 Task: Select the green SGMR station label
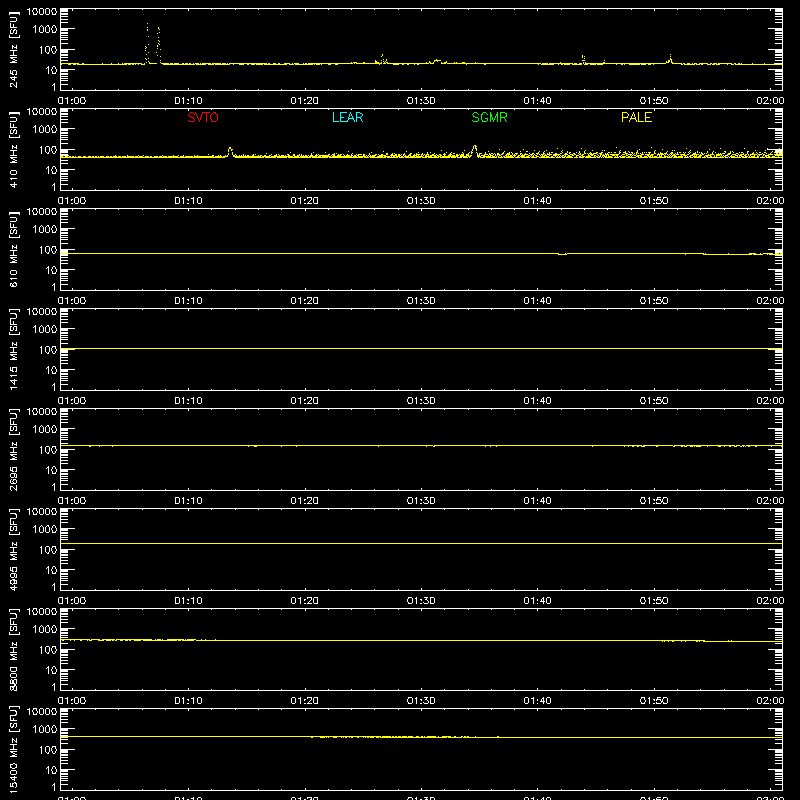[x=489, y=117]
